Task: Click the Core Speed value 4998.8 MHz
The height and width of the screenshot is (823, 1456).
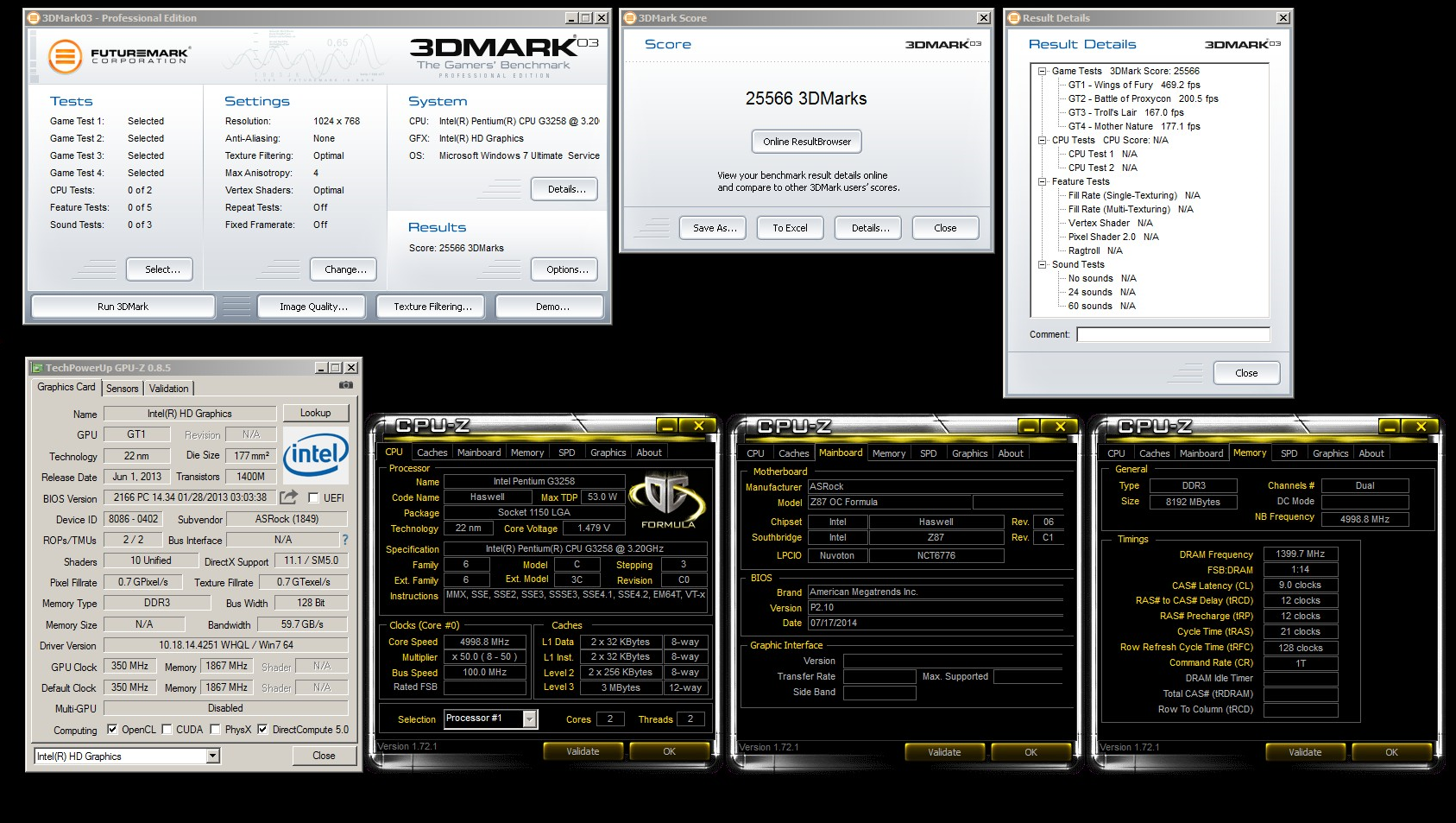Action: click(x=485, y=642)
